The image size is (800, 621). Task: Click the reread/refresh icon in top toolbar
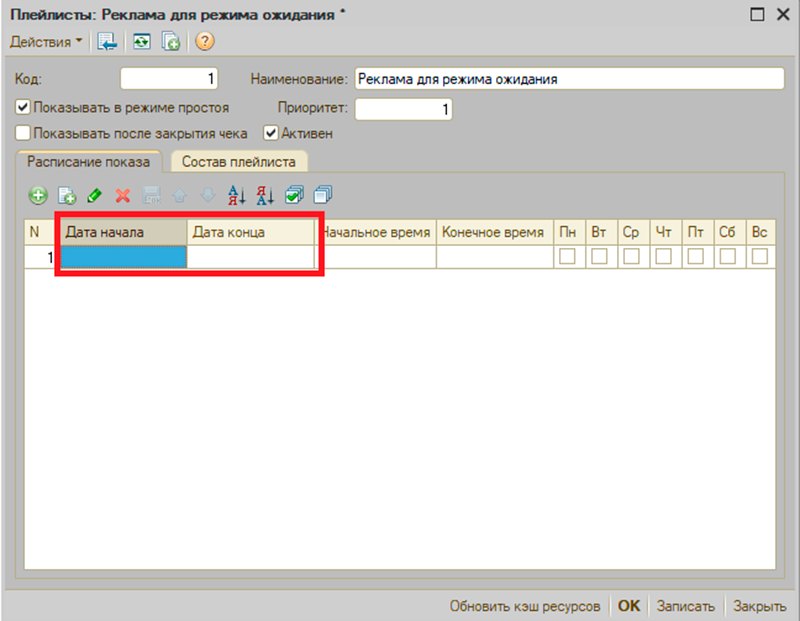click(x=141, y=41)
